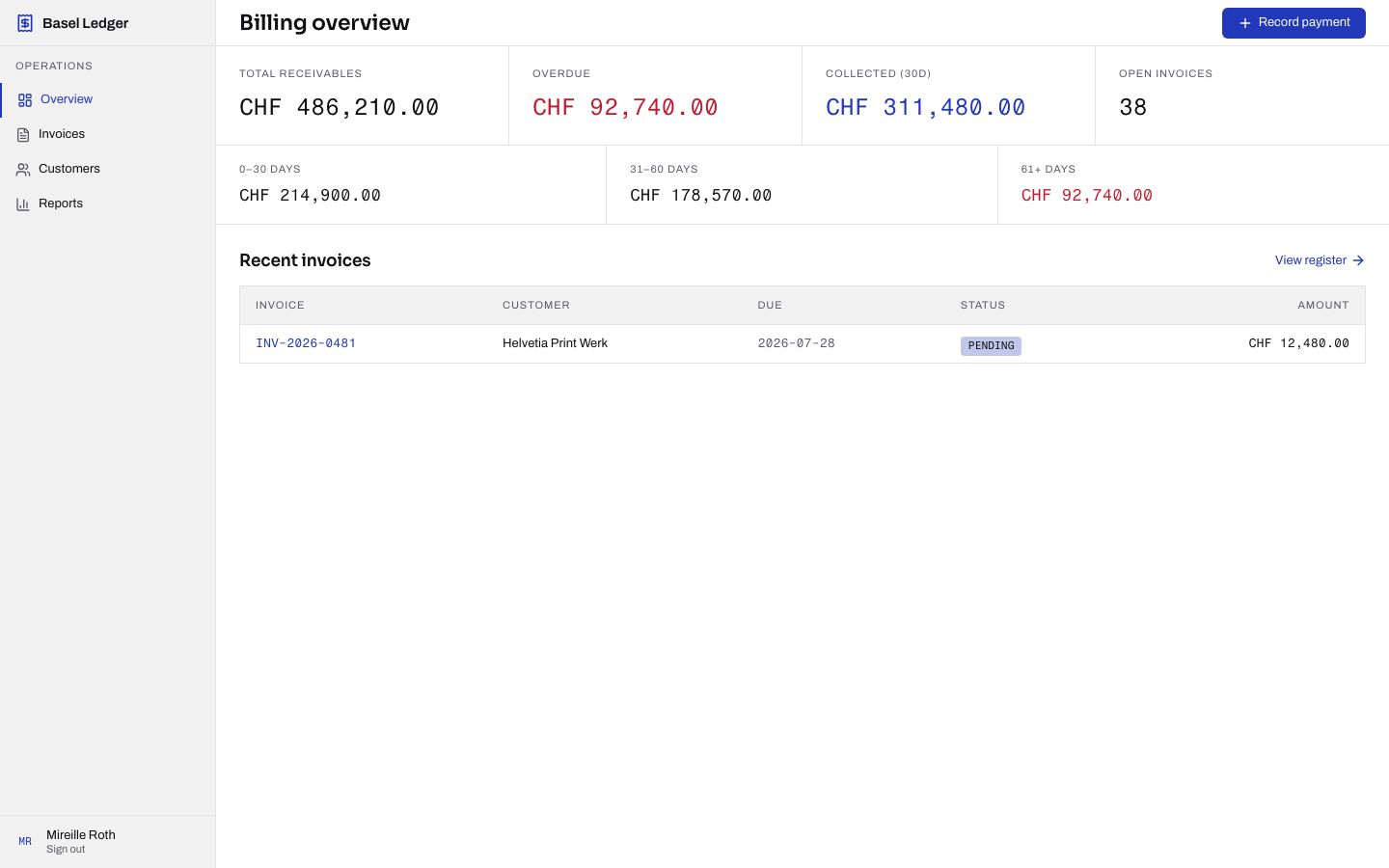Click the plus icon on Record payment
The image size is (1389, 868).
click(1245, 23)
